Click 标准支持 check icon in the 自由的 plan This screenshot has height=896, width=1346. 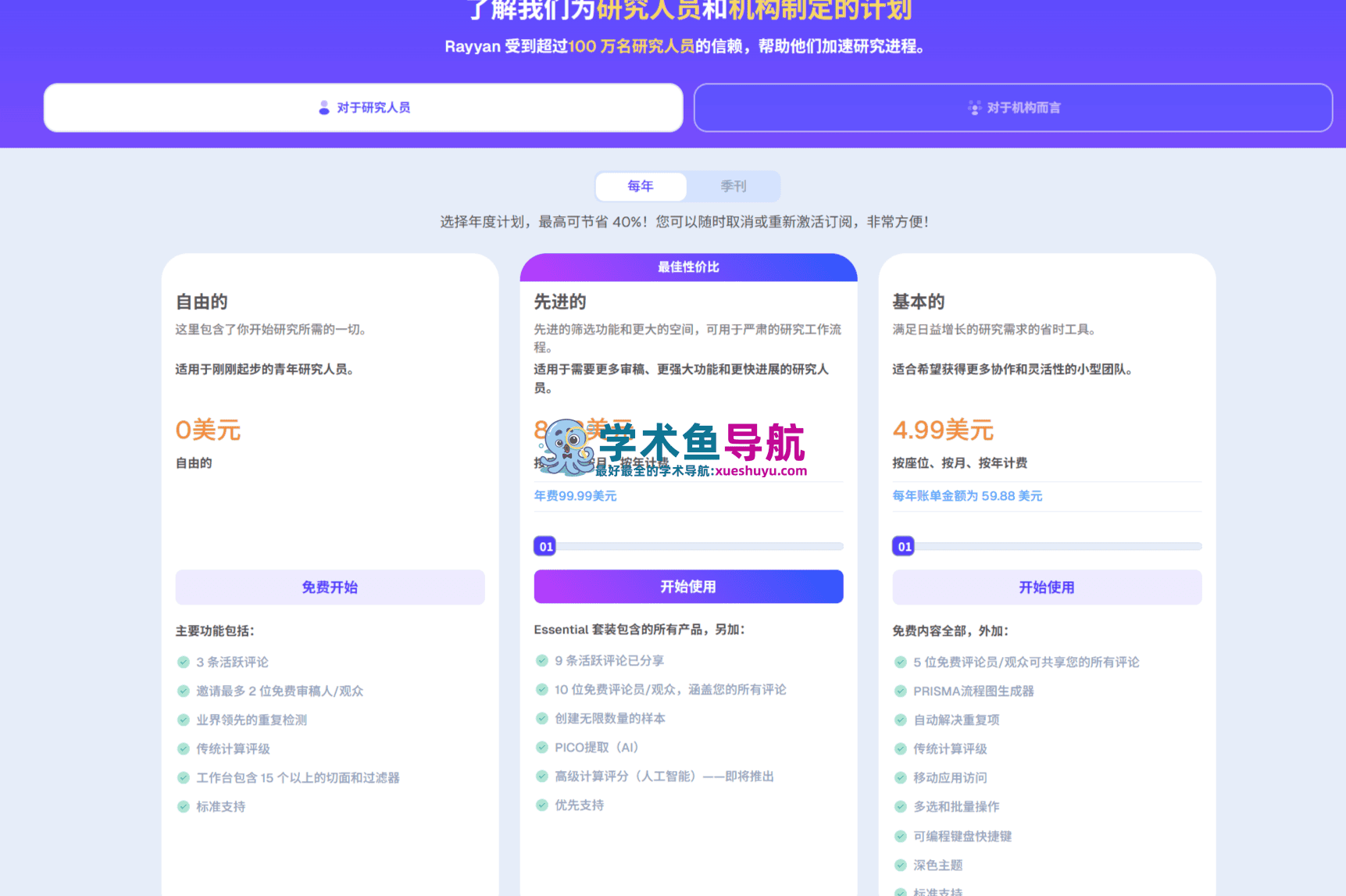coord(184,807)
